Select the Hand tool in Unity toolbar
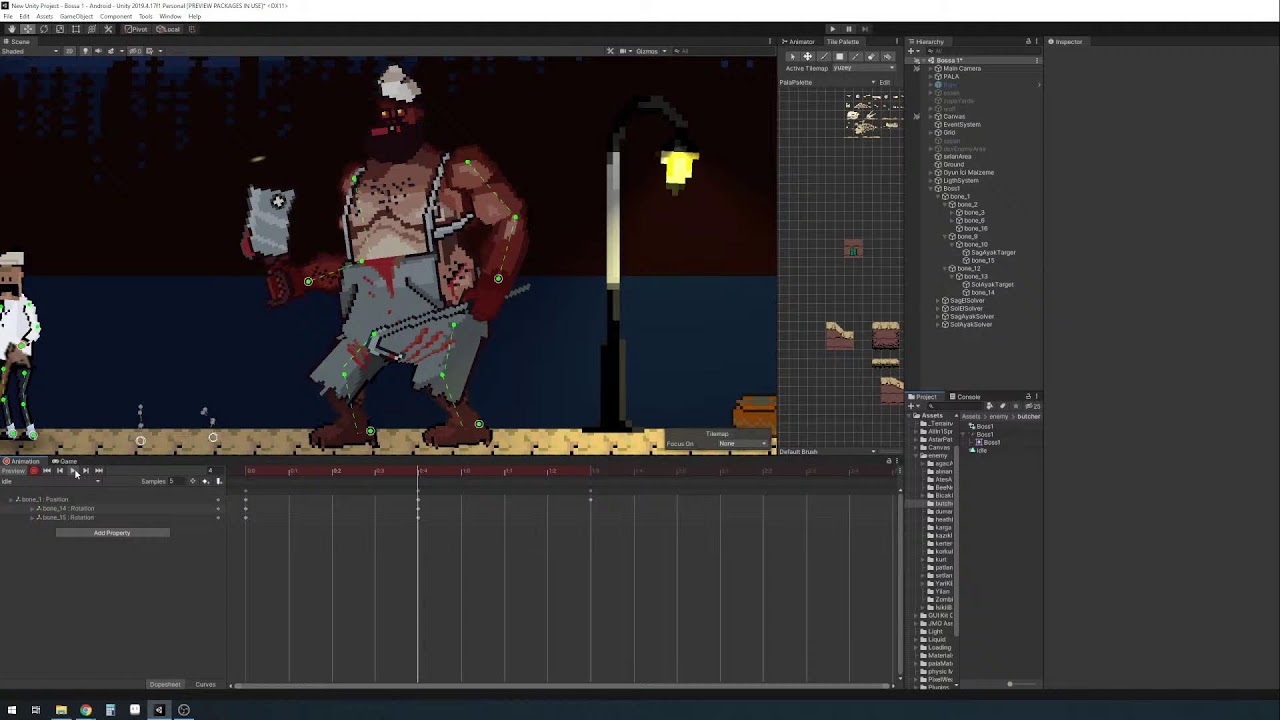1280x720 pixels. coord(11,29)
